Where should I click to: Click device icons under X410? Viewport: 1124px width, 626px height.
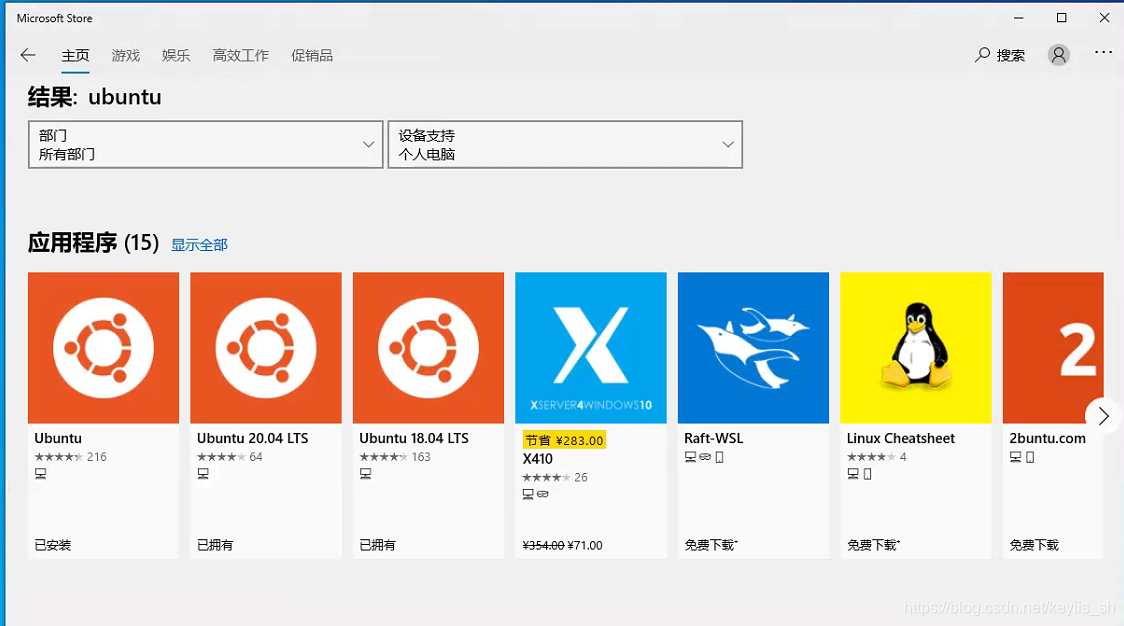click(535, 494)
